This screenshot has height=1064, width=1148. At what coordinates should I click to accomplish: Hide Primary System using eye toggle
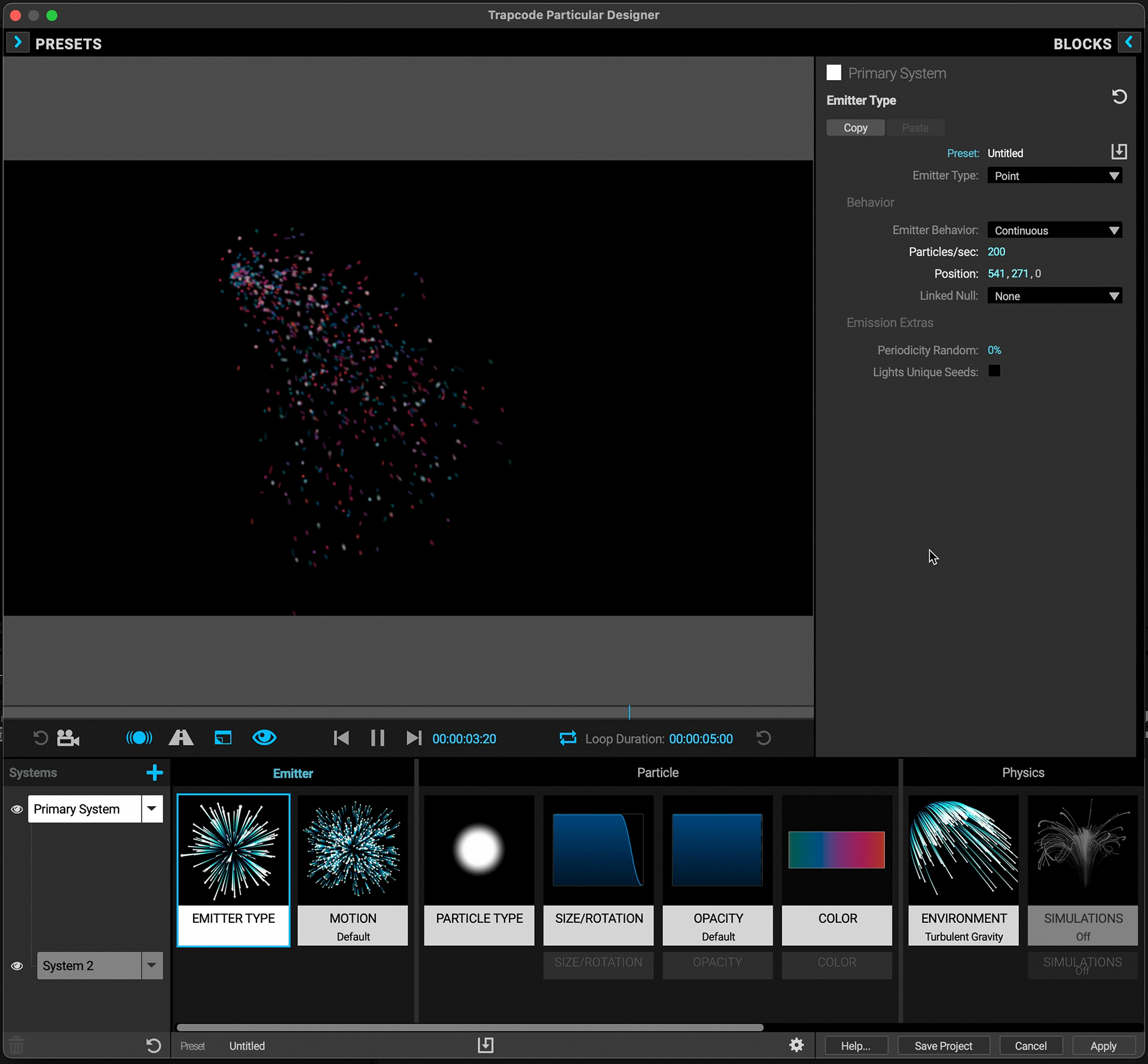coord(17,809)
